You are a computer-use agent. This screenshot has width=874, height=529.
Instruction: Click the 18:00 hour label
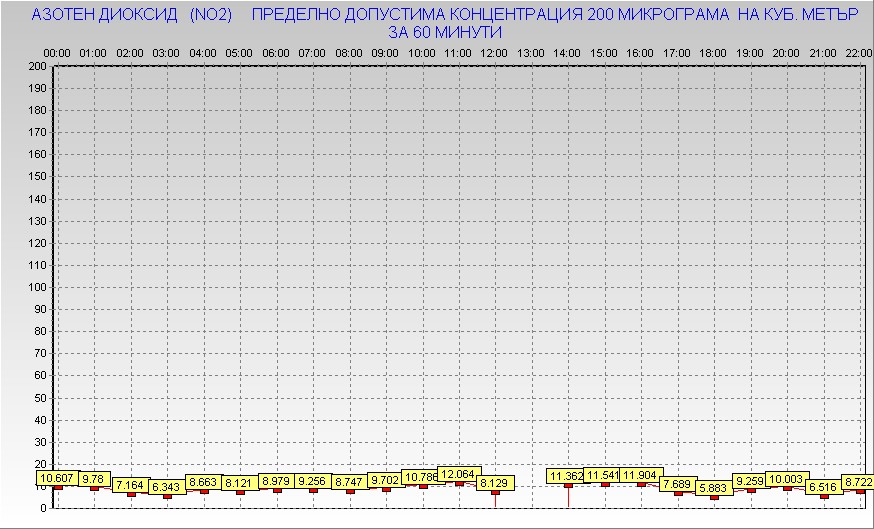tap(713, 52)
